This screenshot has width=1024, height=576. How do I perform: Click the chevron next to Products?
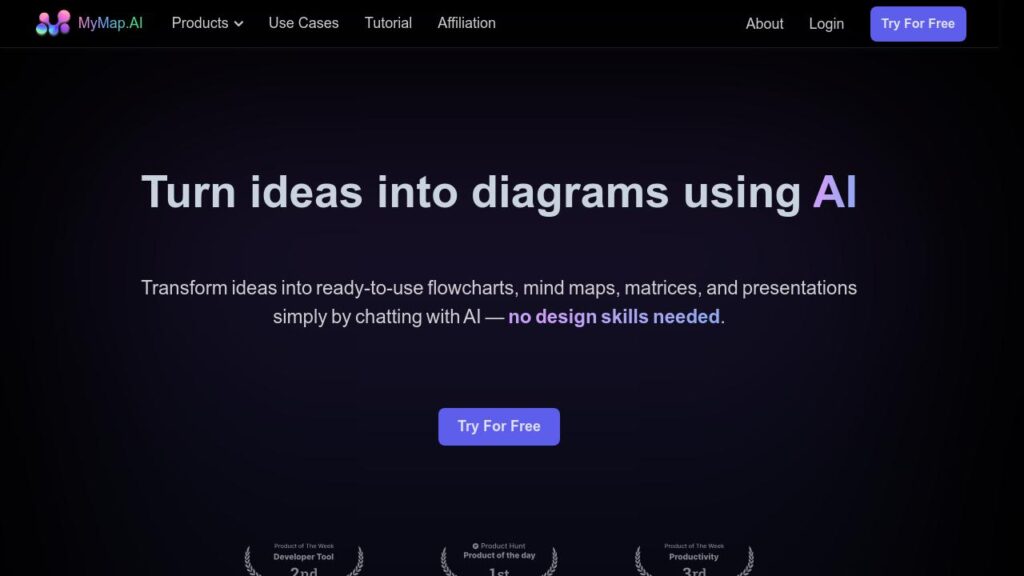coord(237,23)
